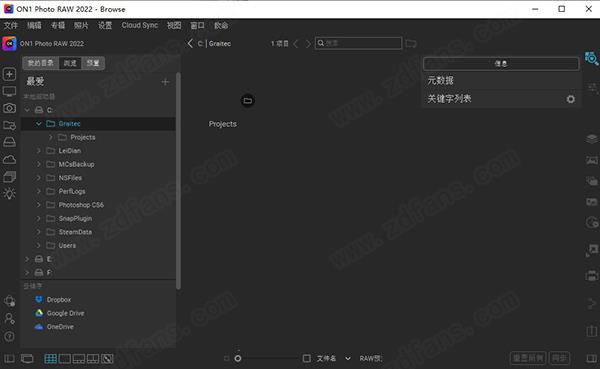Click the 同步 sync button at bottom right
The width and height of the screenshot is (600, 369).
tap(559, 358)
